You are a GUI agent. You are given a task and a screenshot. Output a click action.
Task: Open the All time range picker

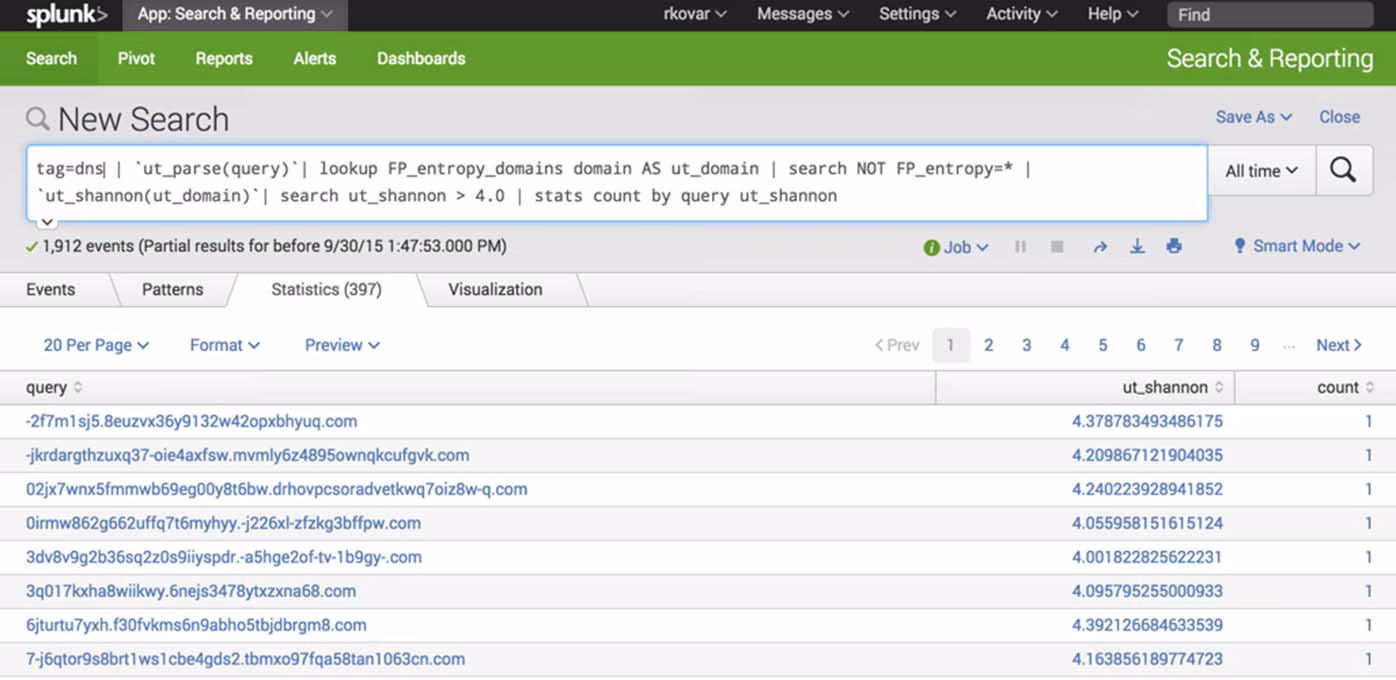tap(1260, 170)
